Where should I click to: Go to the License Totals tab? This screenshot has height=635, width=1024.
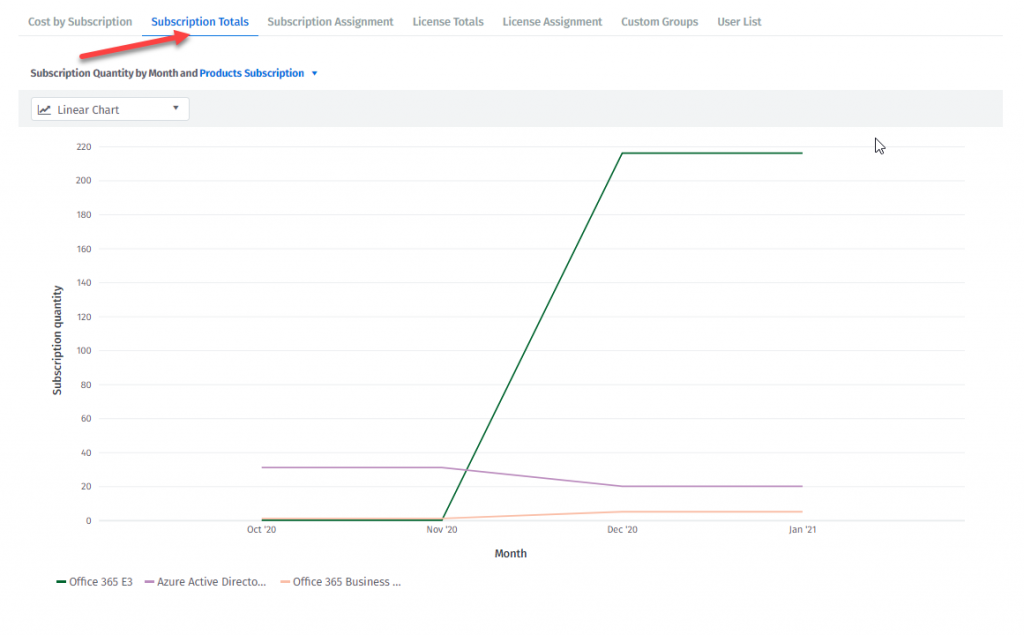(448, 22)
